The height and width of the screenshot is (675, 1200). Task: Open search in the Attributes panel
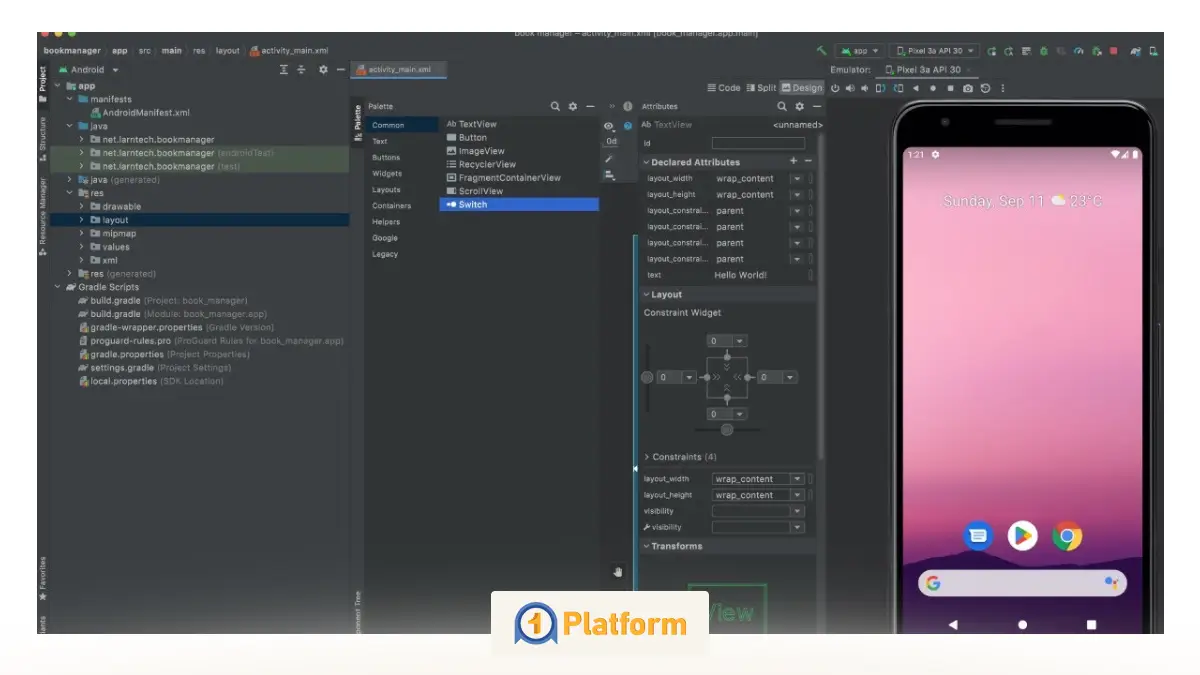point(782,107)
